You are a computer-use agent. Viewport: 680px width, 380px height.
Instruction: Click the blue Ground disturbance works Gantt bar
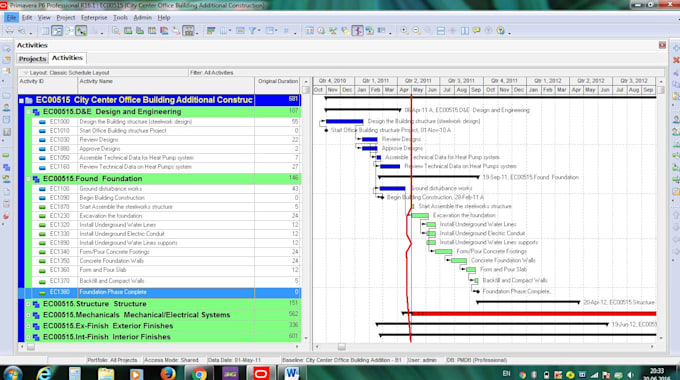(392, 188)
